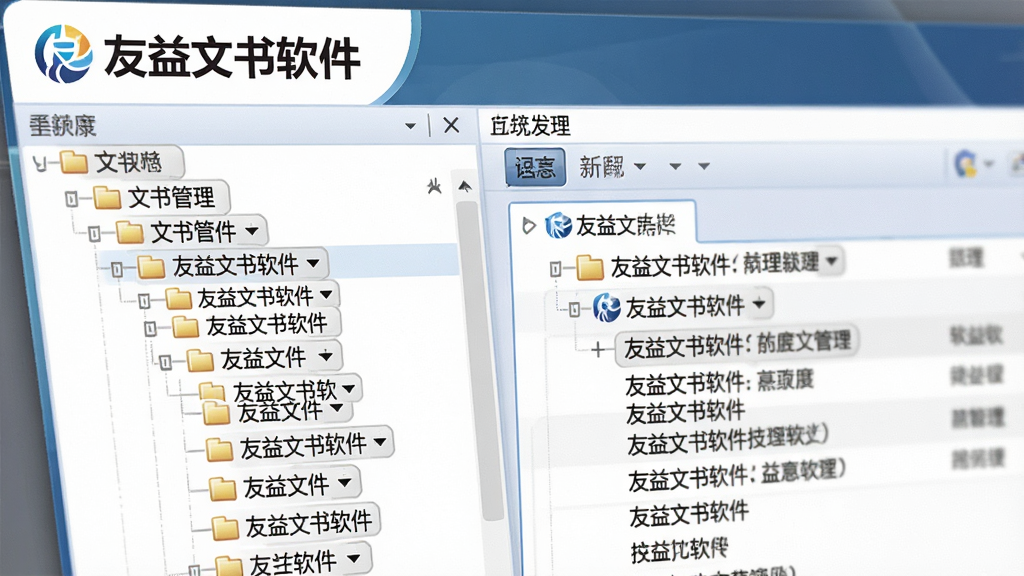Viewport: 1024px width, 576px height.
Task: Collapse the 文书管理 node expander
Action: coord(72,199)
